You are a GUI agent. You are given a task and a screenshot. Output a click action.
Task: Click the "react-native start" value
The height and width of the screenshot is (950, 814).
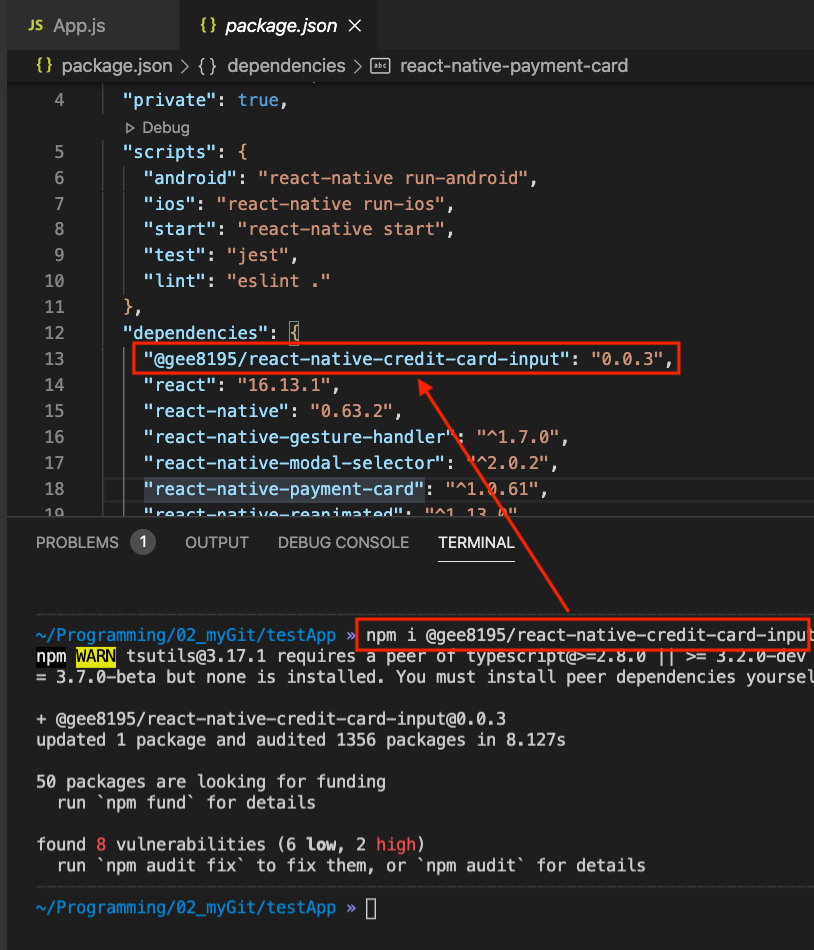pos(342,229)
